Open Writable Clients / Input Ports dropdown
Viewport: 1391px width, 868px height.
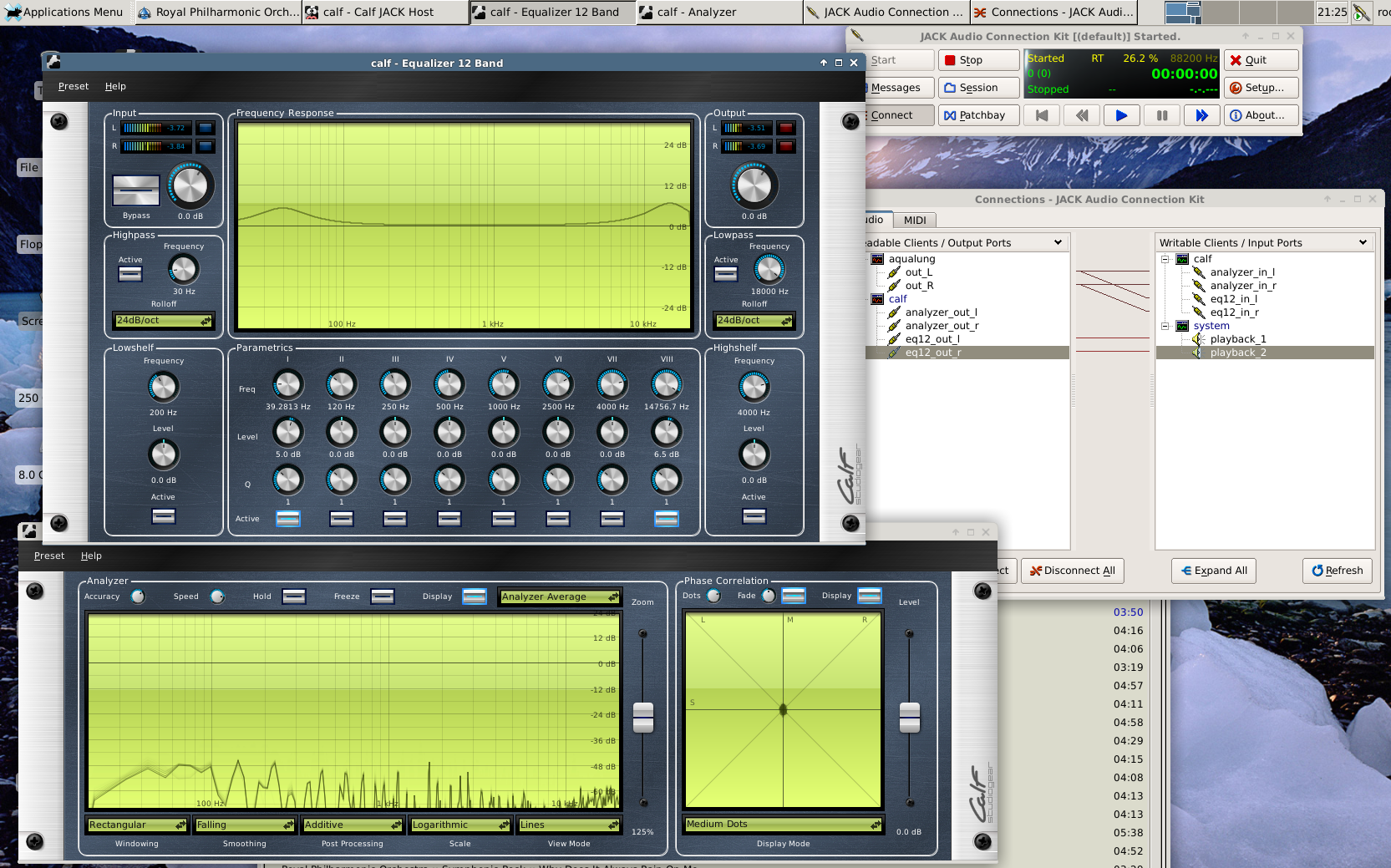[x=1265, y=242]
